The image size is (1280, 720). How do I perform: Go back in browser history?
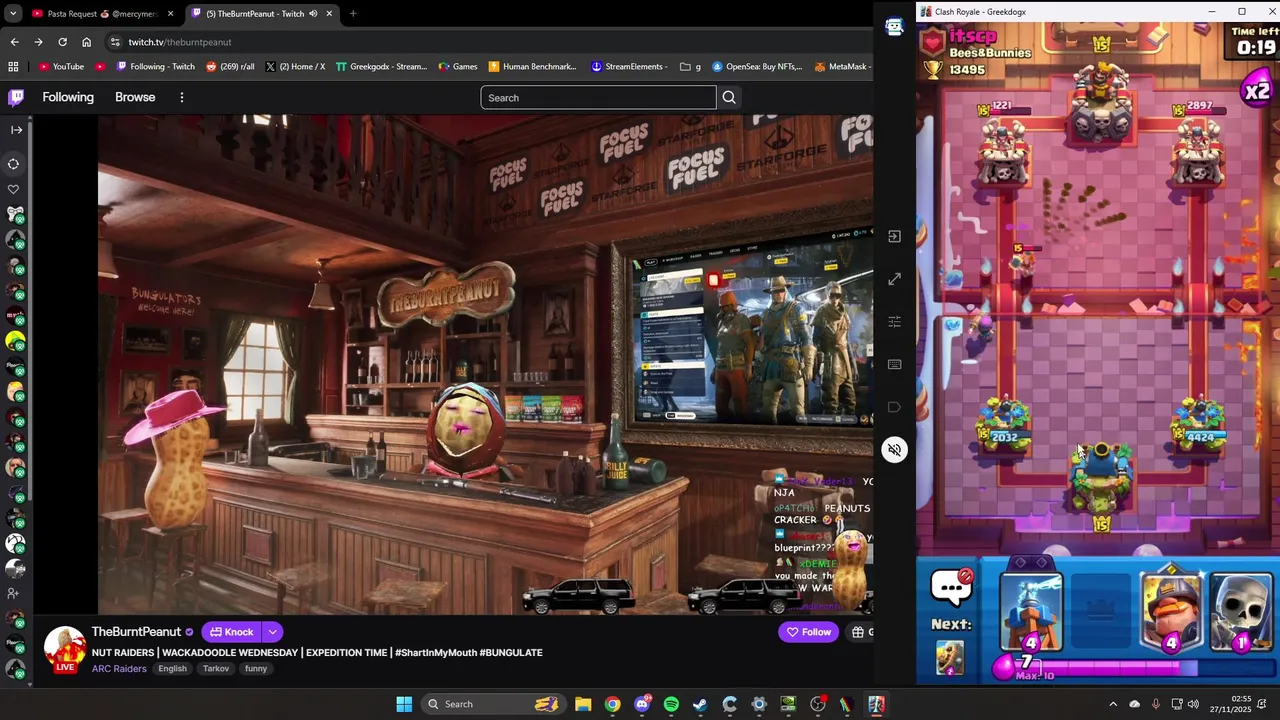[14, 42]
